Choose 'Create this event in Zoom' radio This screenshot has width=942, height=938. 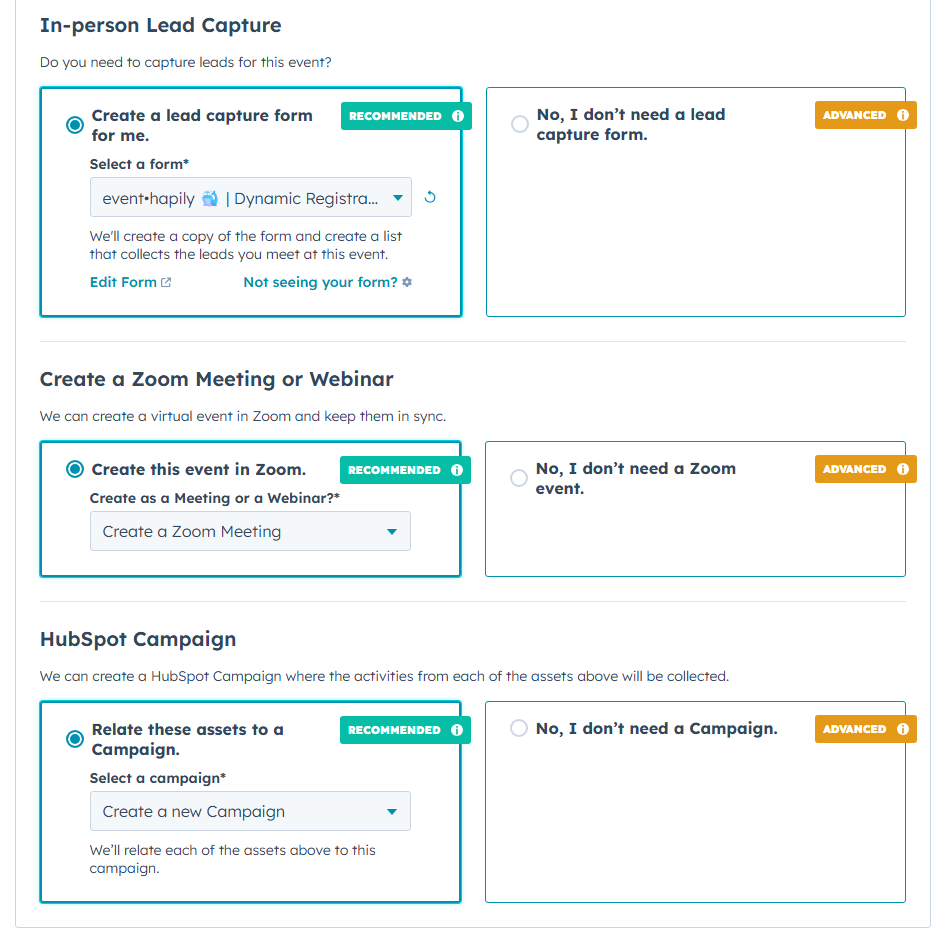[x=75, y=469]
